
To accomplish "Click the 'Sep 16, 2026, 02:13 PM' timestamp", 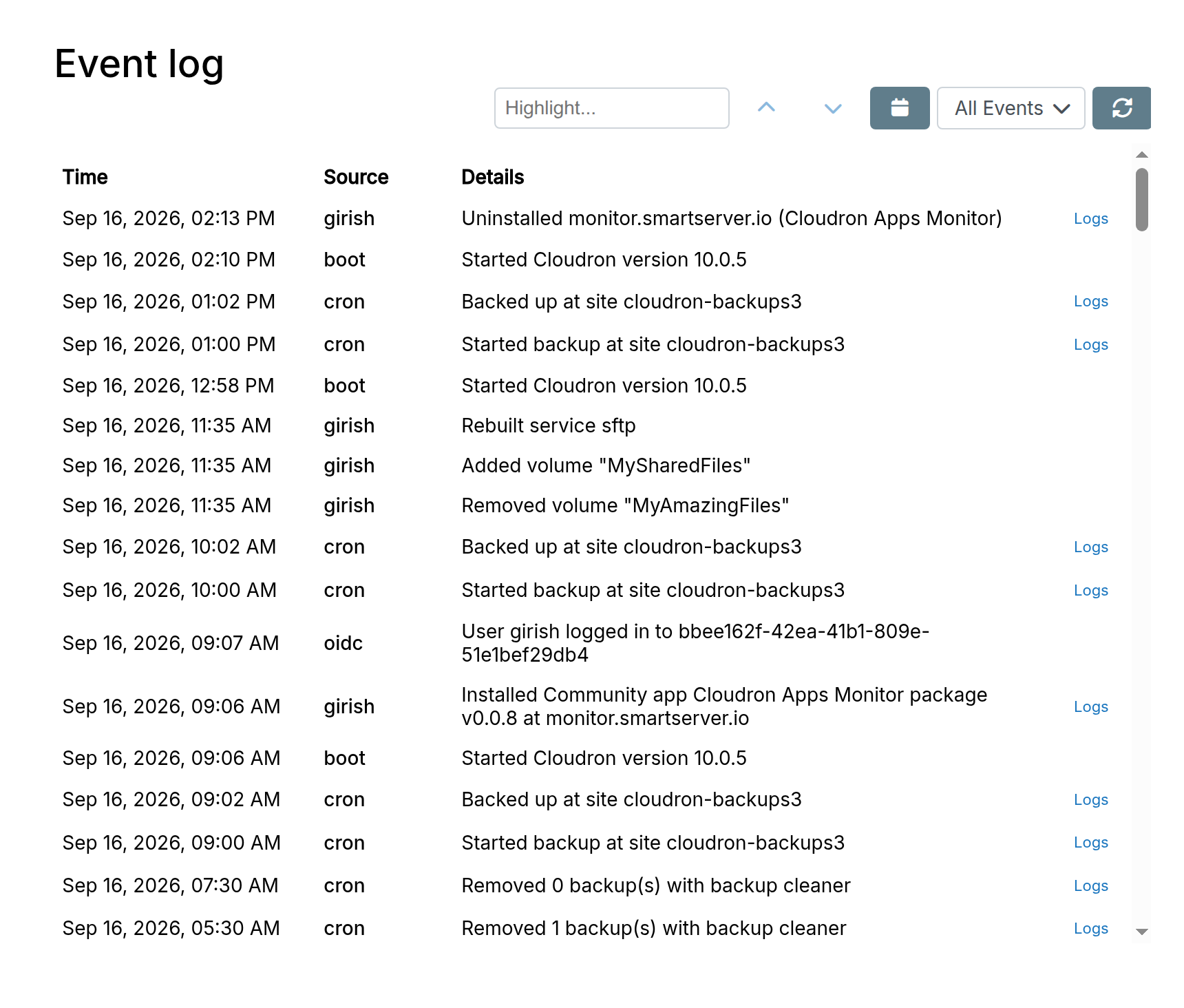I will point(169,218).
